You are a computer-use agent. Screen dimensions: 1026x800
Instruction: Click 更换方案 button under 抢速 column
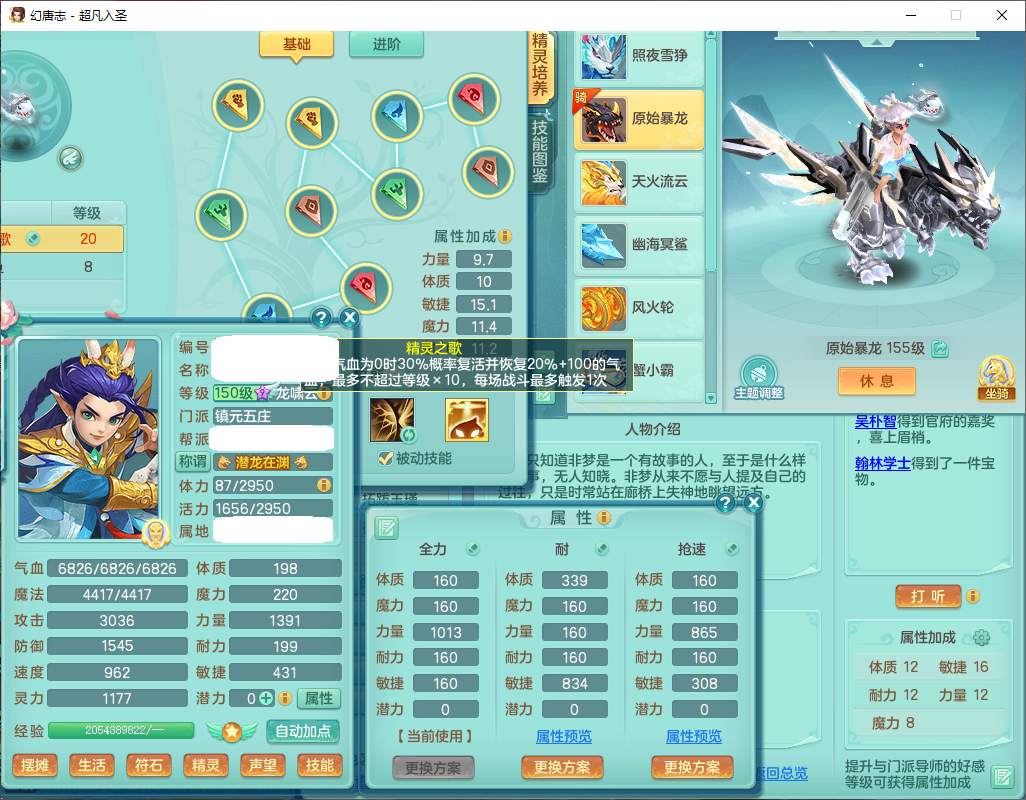point(693,767)
